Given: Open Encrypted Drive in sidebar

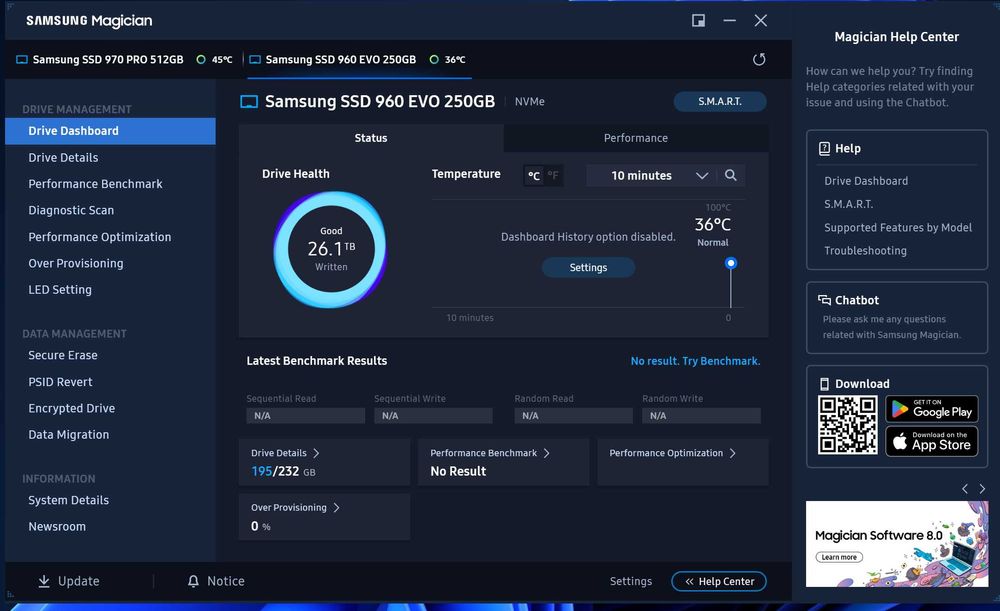Looking at the screenshot, I should point(71,408).
